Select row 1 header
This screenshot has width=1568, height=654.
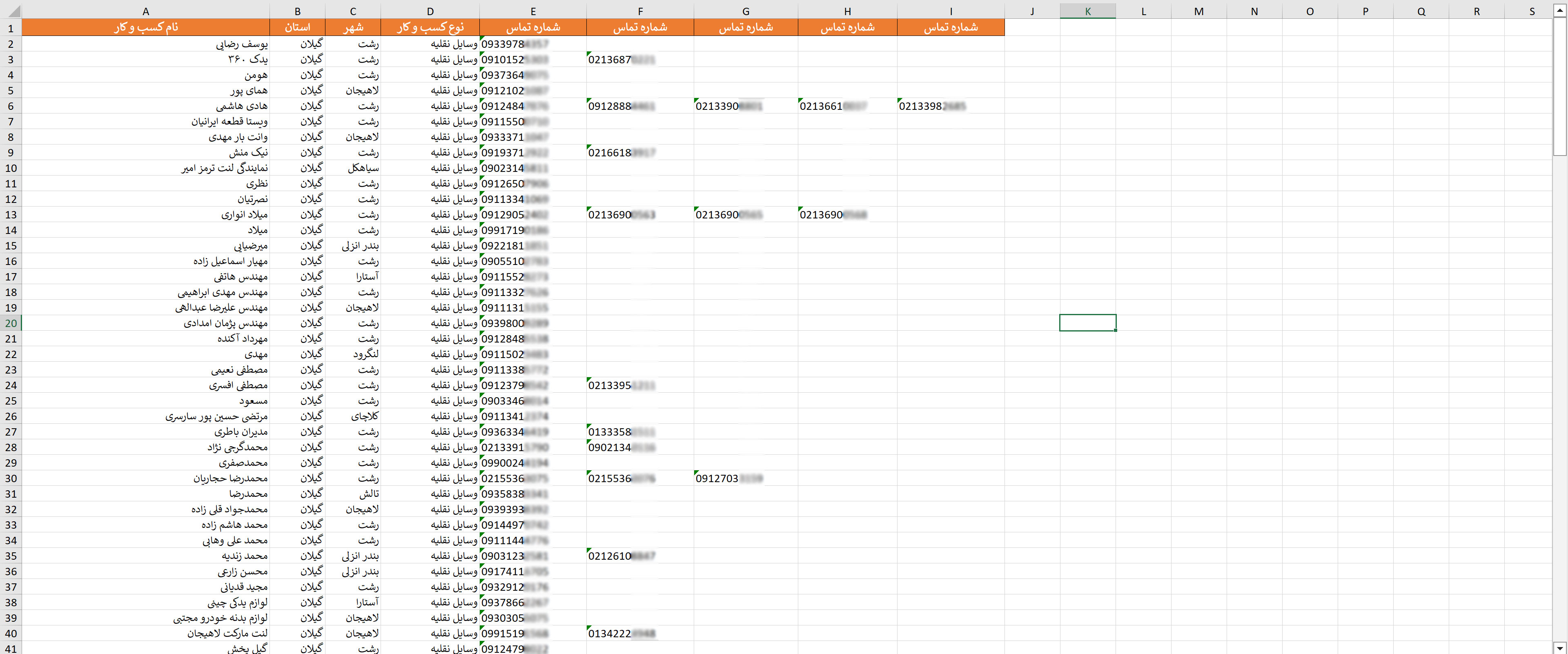click(11, 27)
